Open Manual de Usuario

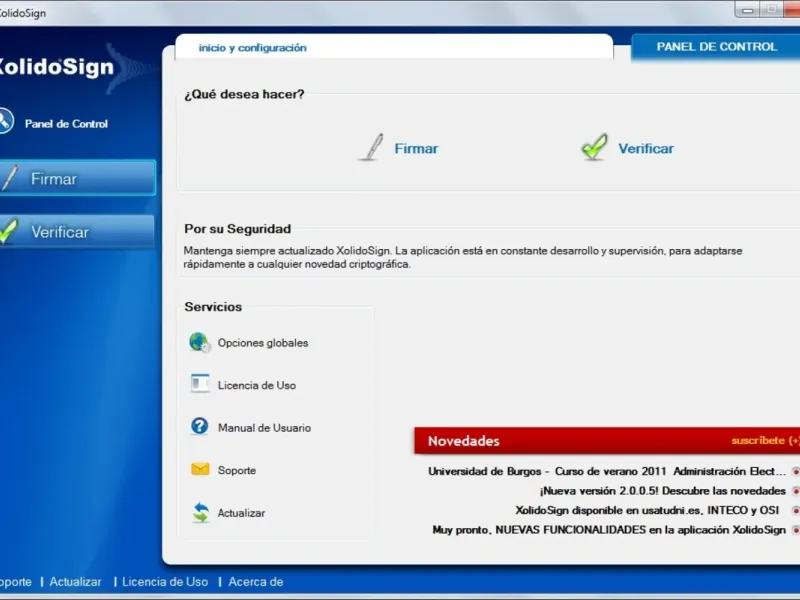click(x=264, y=428)
